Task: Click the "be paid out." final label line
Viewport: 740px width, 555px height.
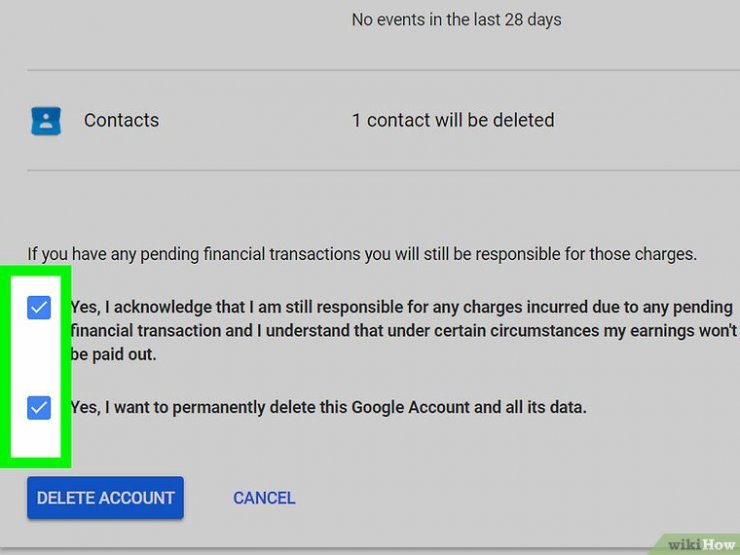Action: point(114,354)
